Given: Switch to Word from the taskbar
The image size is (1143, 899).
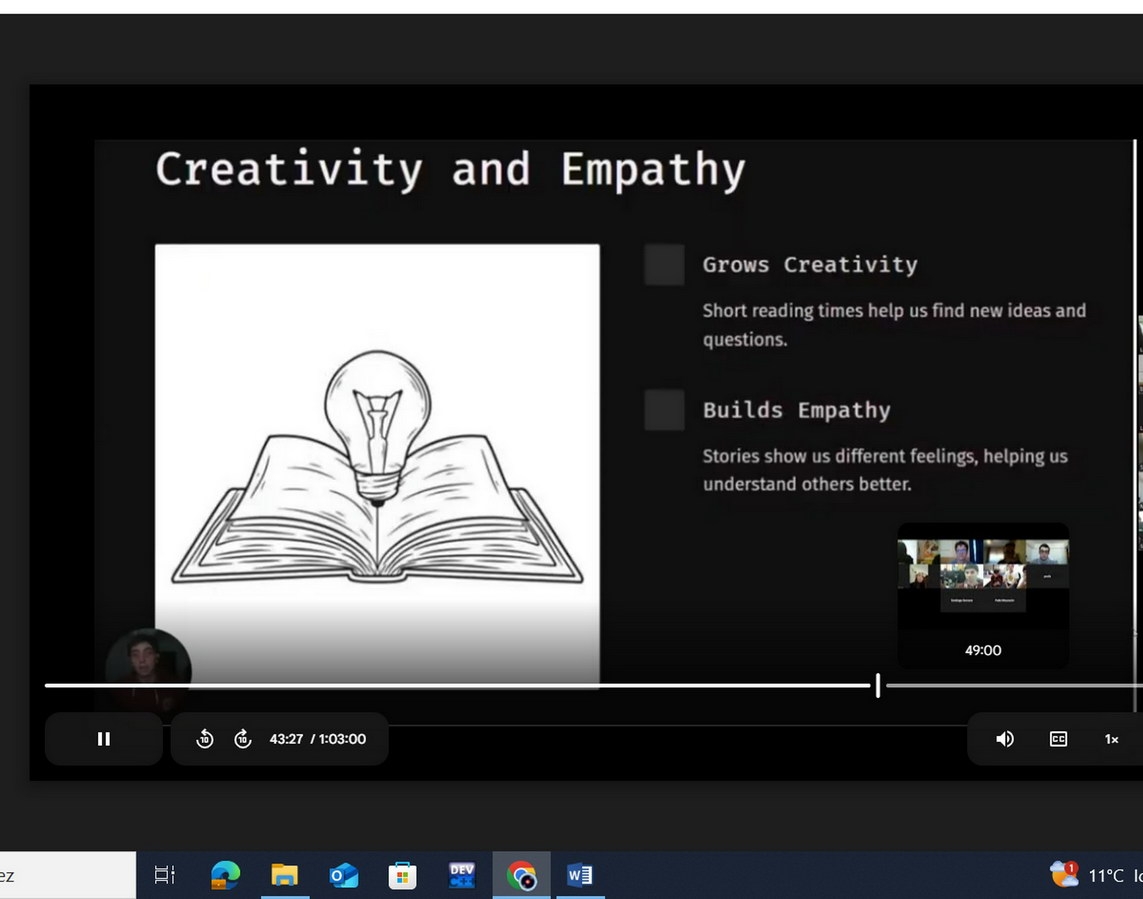Looking at the screenshot, I should point(579,876).
